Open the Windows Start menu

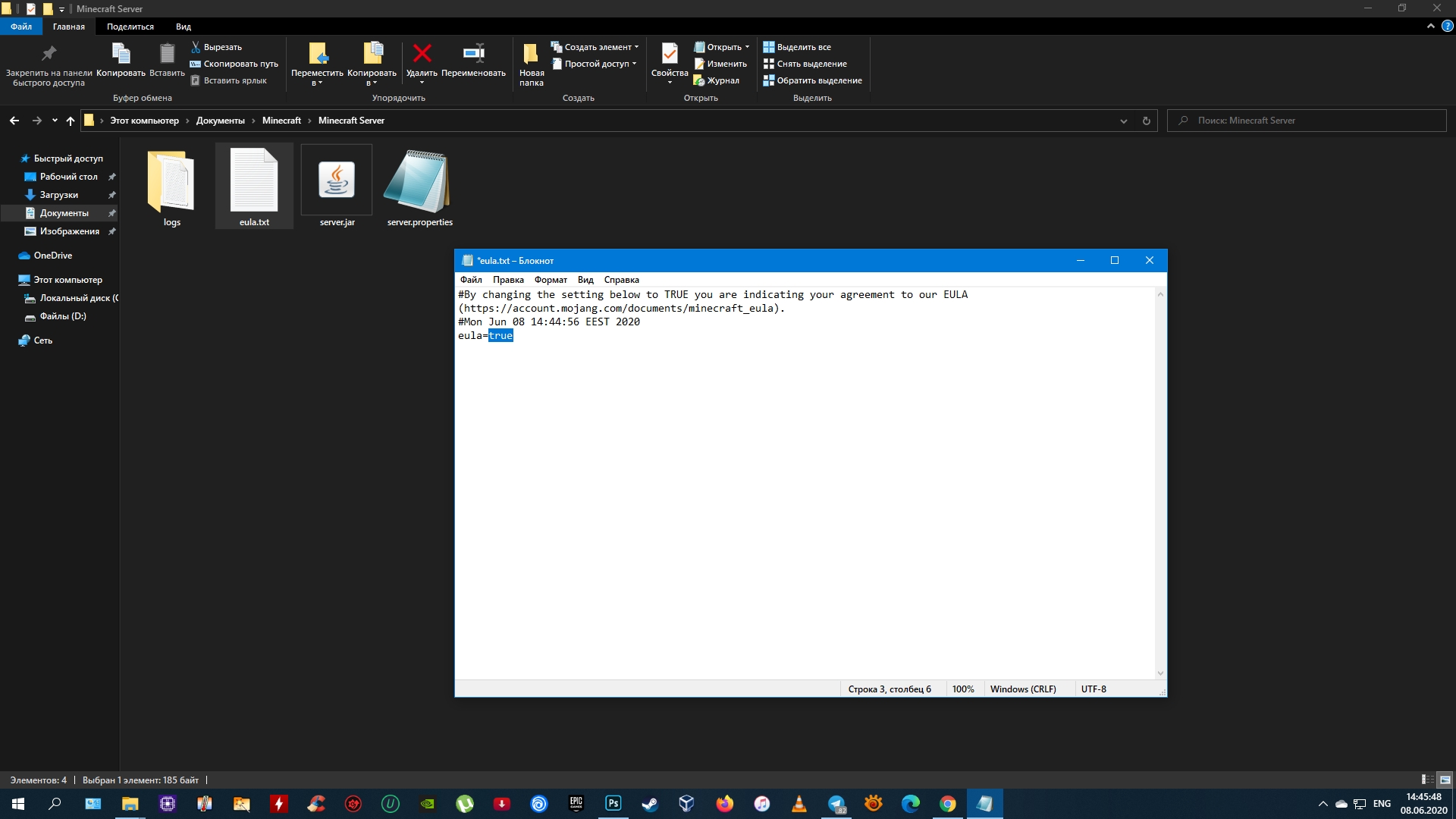(x=18, y=803)
